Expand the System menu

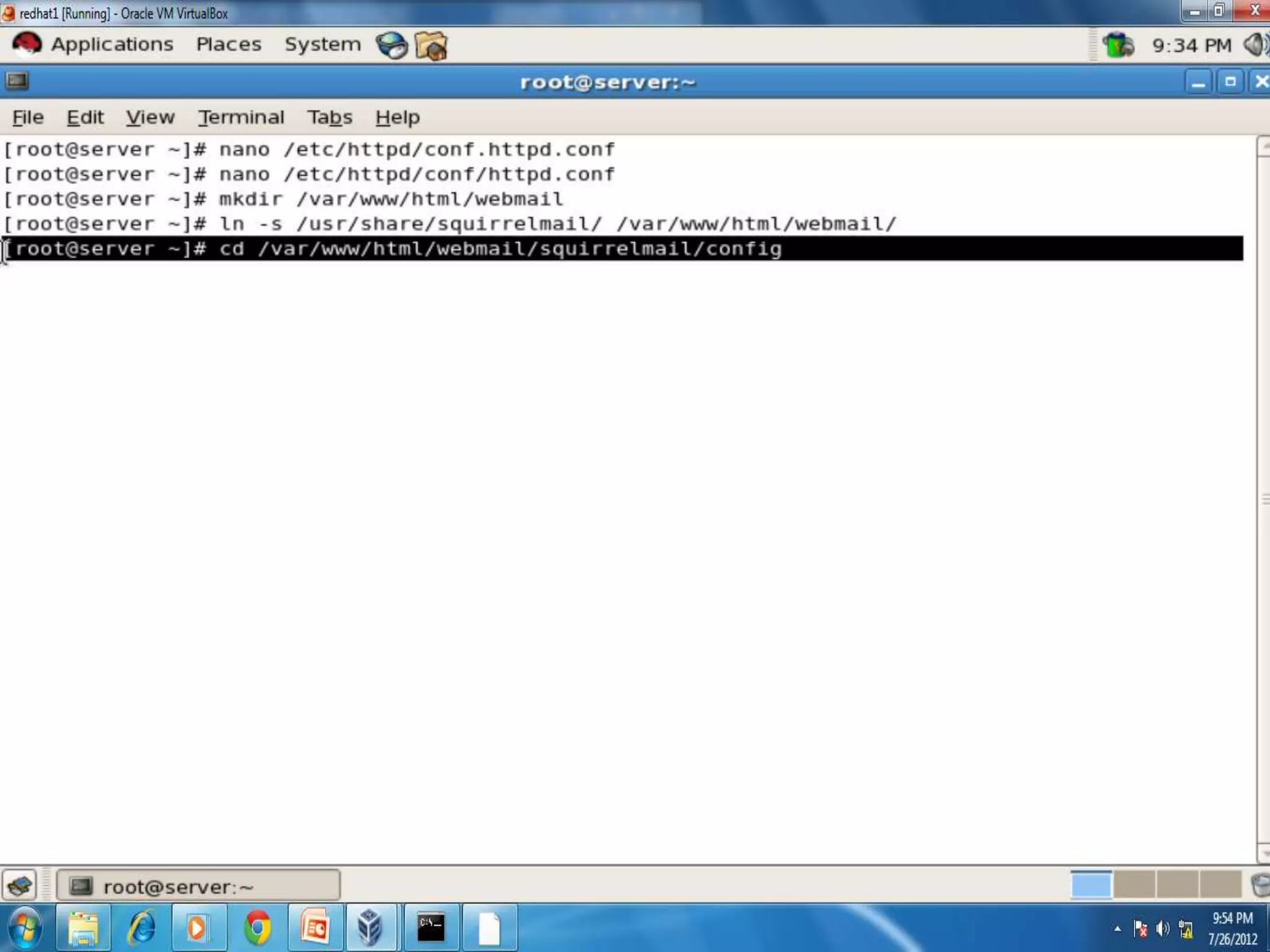(x=322, y=45)
